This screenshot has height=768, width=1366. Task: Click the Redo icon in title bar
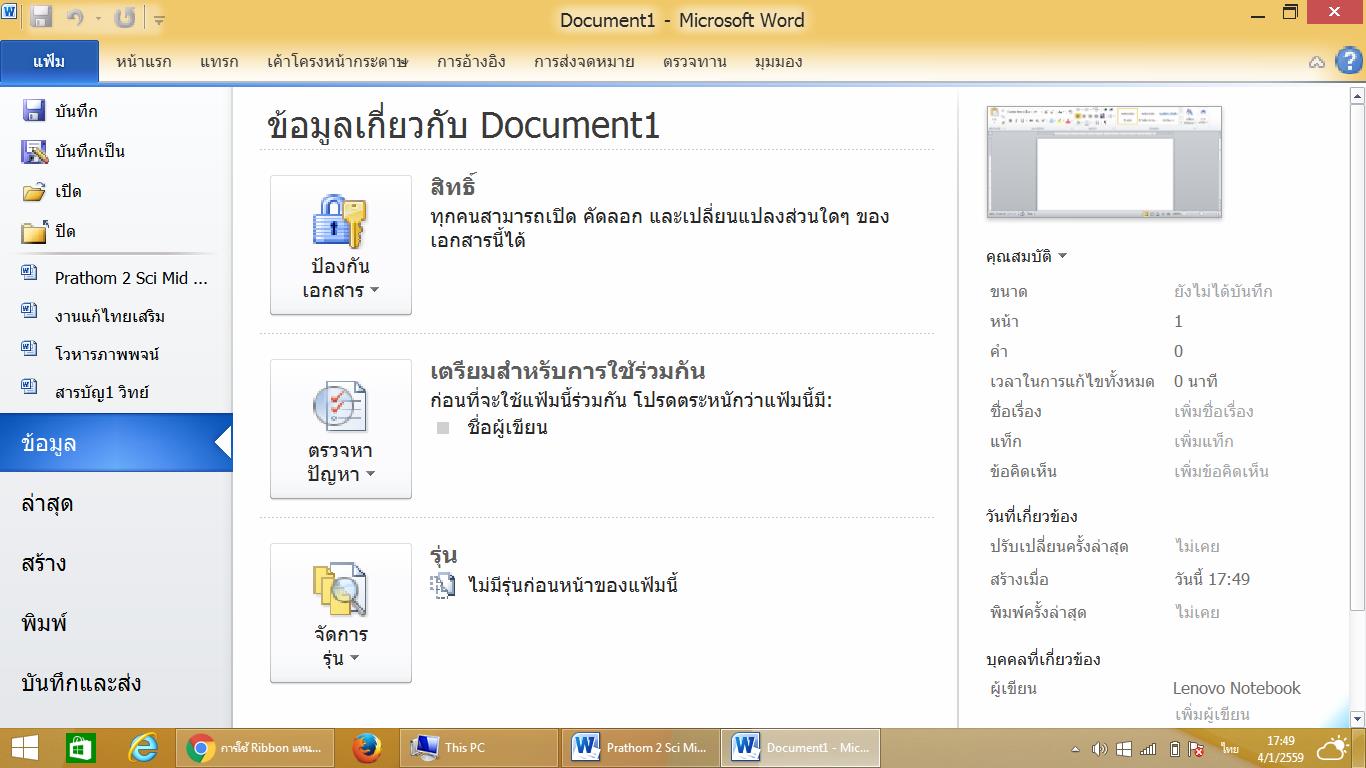coord(124,17)
